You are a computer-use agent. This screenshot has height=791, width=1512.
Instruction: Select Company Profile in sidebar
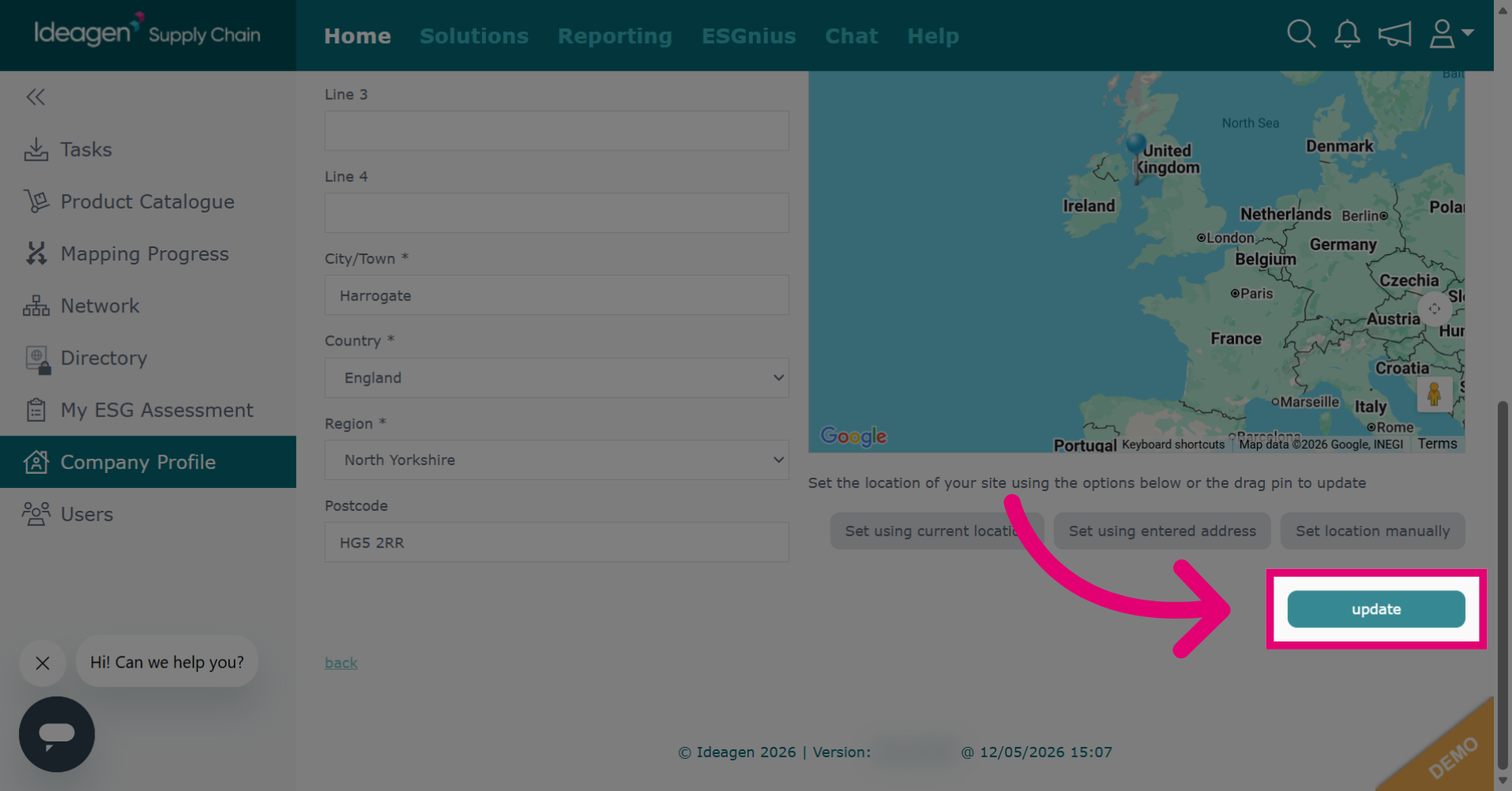pyautogui.click(x=148, y=462)
